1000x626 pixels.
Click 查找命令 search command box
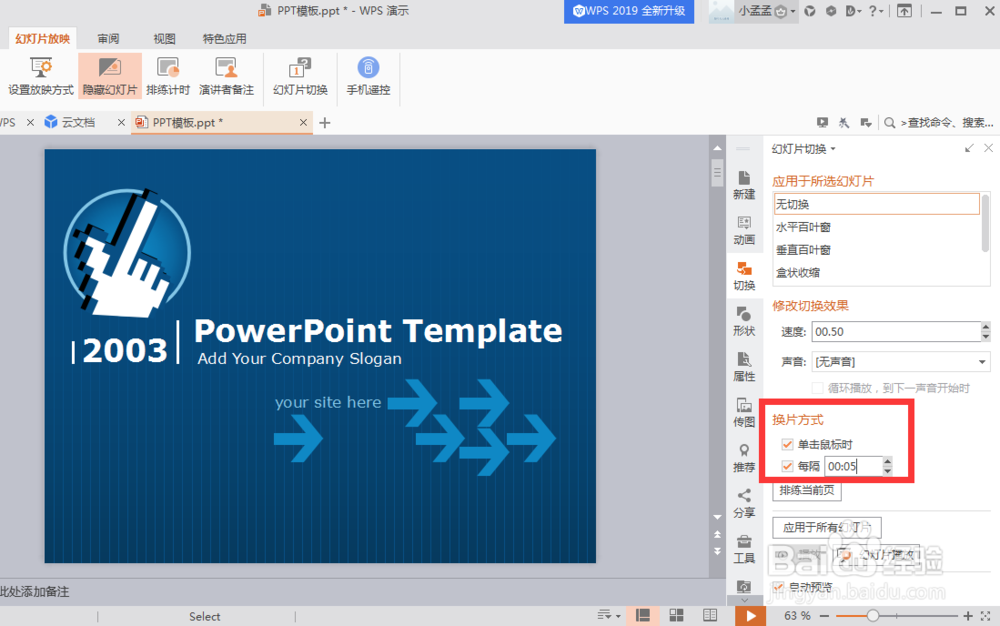pos(947,122)
